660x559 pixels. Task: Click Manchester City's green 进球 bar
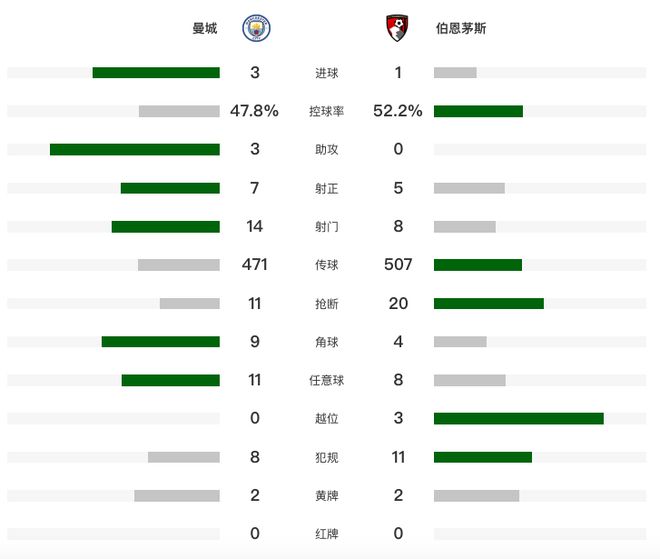(156, 73)
